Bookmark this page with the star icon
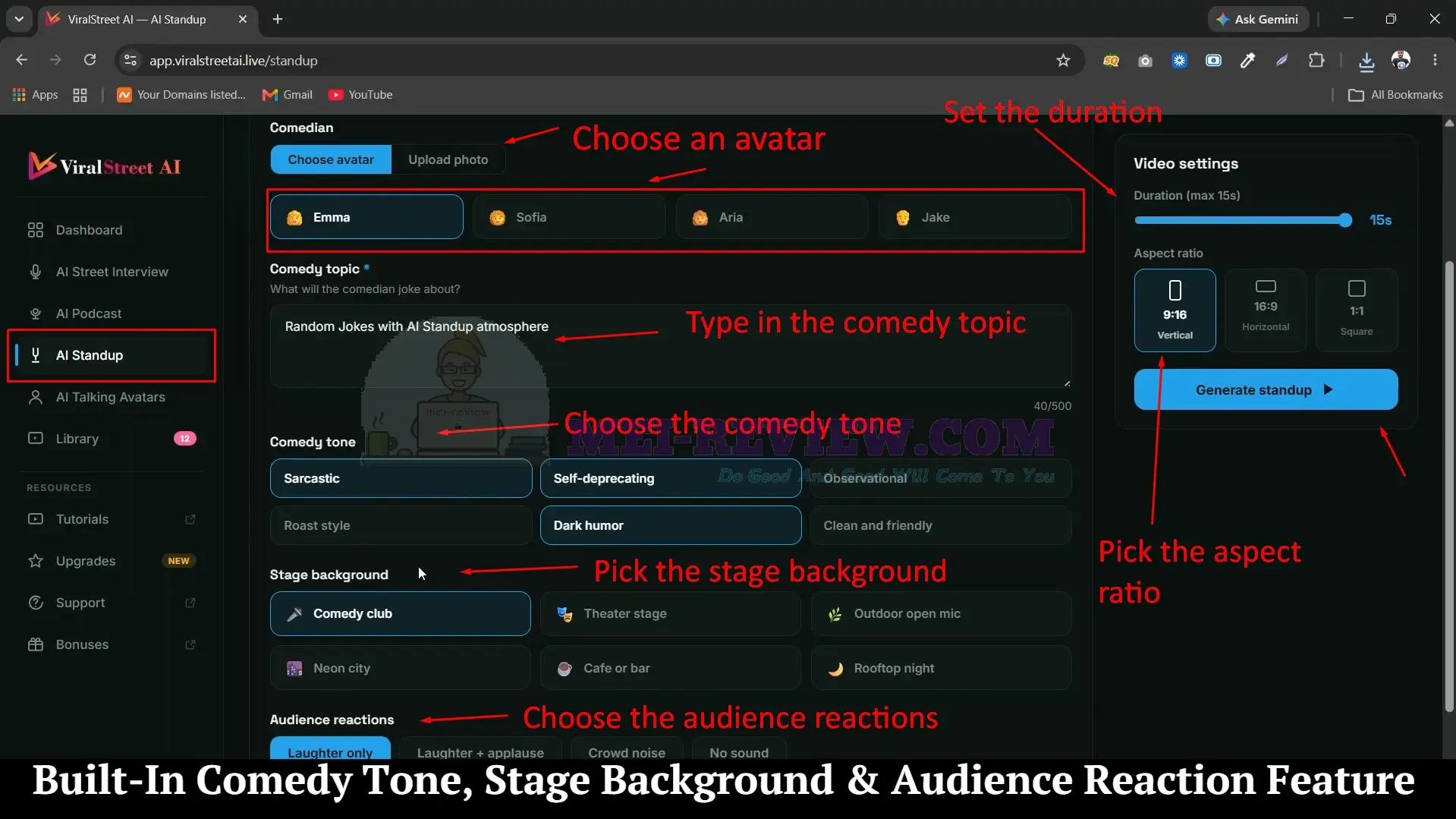The width and height of the screenshot is (1456, 819). pos(1063,60)
